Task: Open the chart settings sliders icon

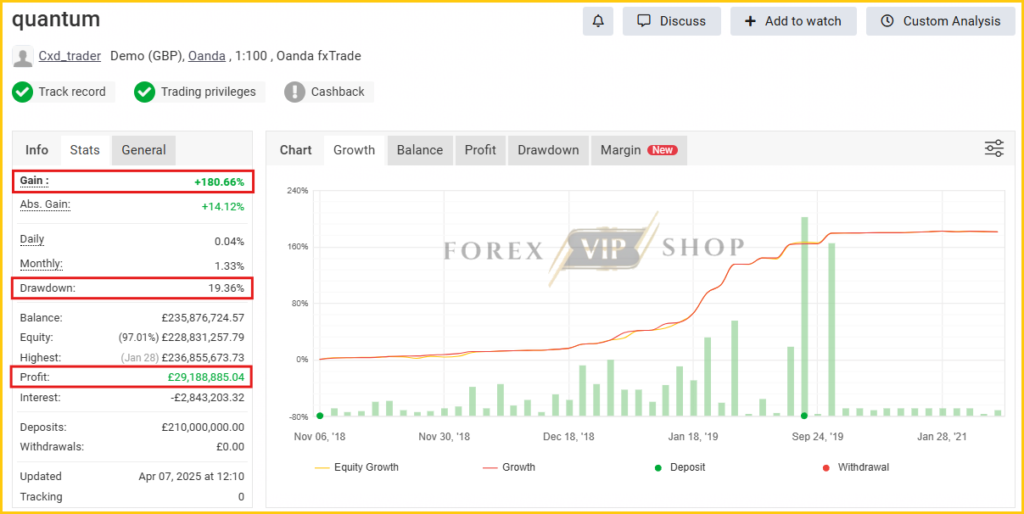Action: [x=994, y=148]
